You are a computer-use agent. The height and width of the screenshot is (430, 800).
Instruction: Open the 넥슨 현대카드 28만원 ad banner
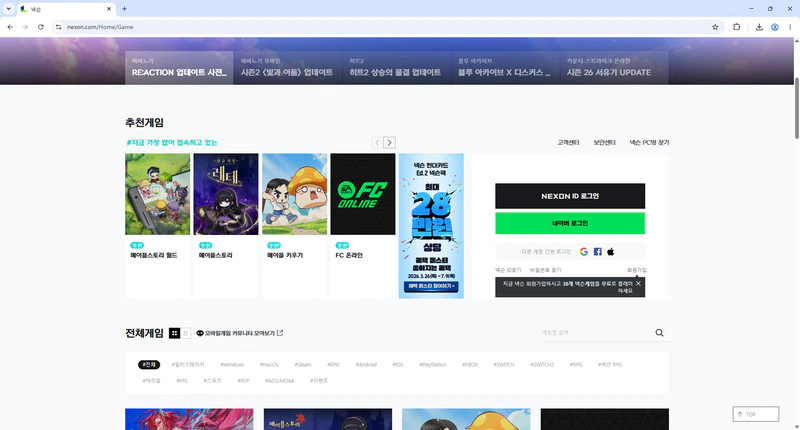coord(431,226)
